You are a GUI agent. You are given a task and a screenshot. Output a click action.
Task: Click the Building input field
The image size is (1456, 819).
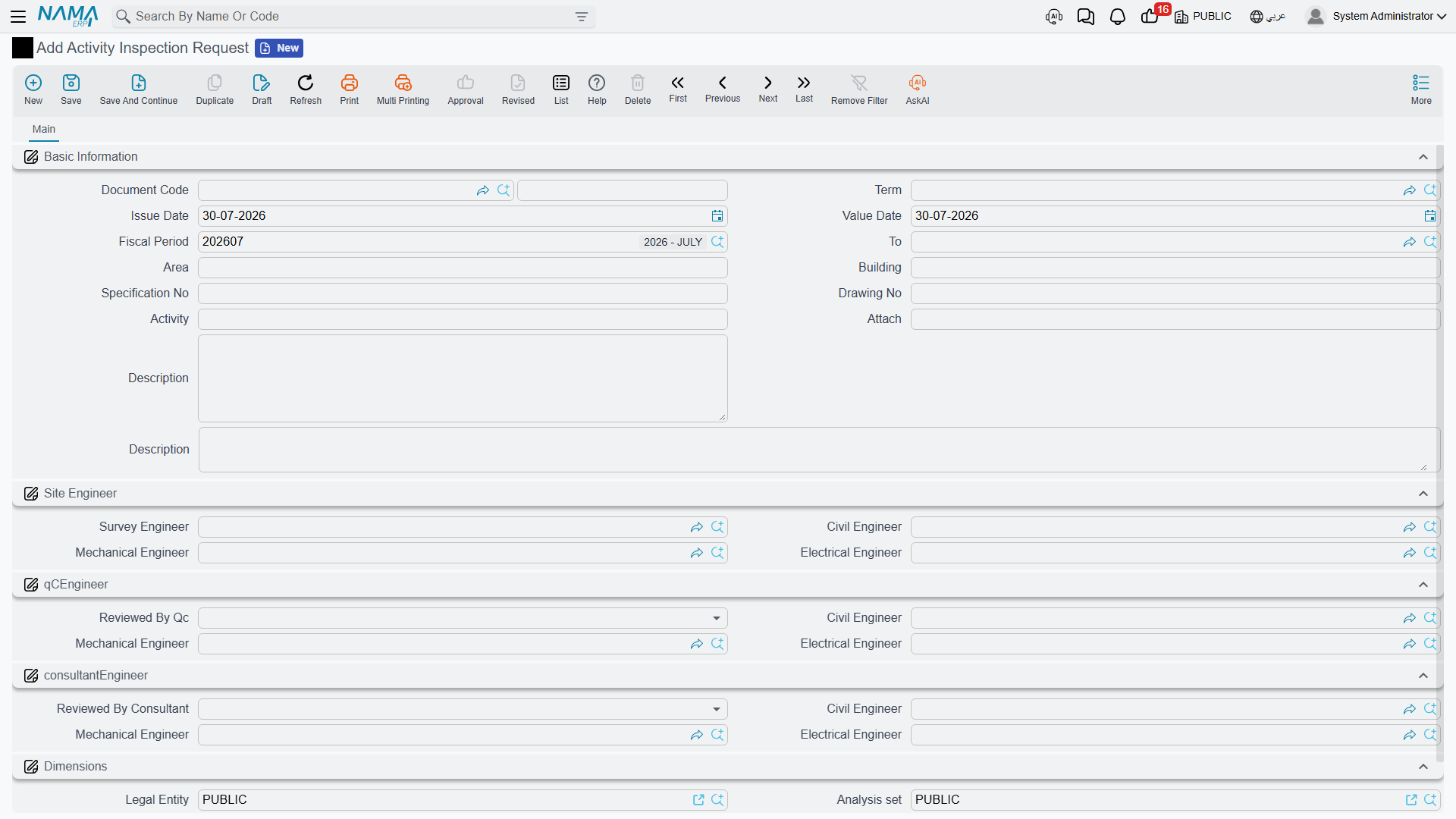click(1175, 268)
